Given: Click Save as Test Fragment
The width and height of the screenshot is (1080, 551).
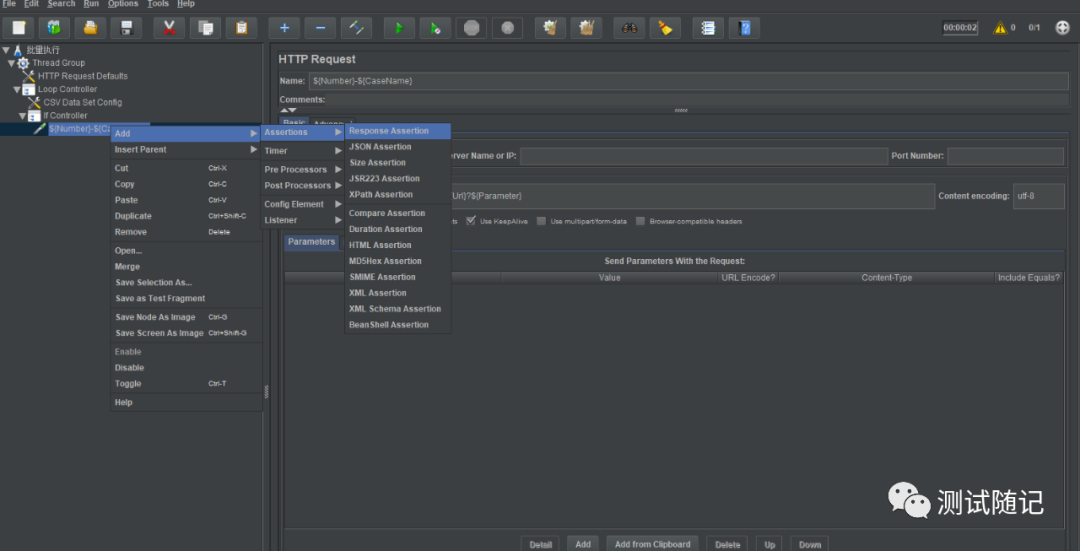Looking at the screenshot, I should click(186, 298).
